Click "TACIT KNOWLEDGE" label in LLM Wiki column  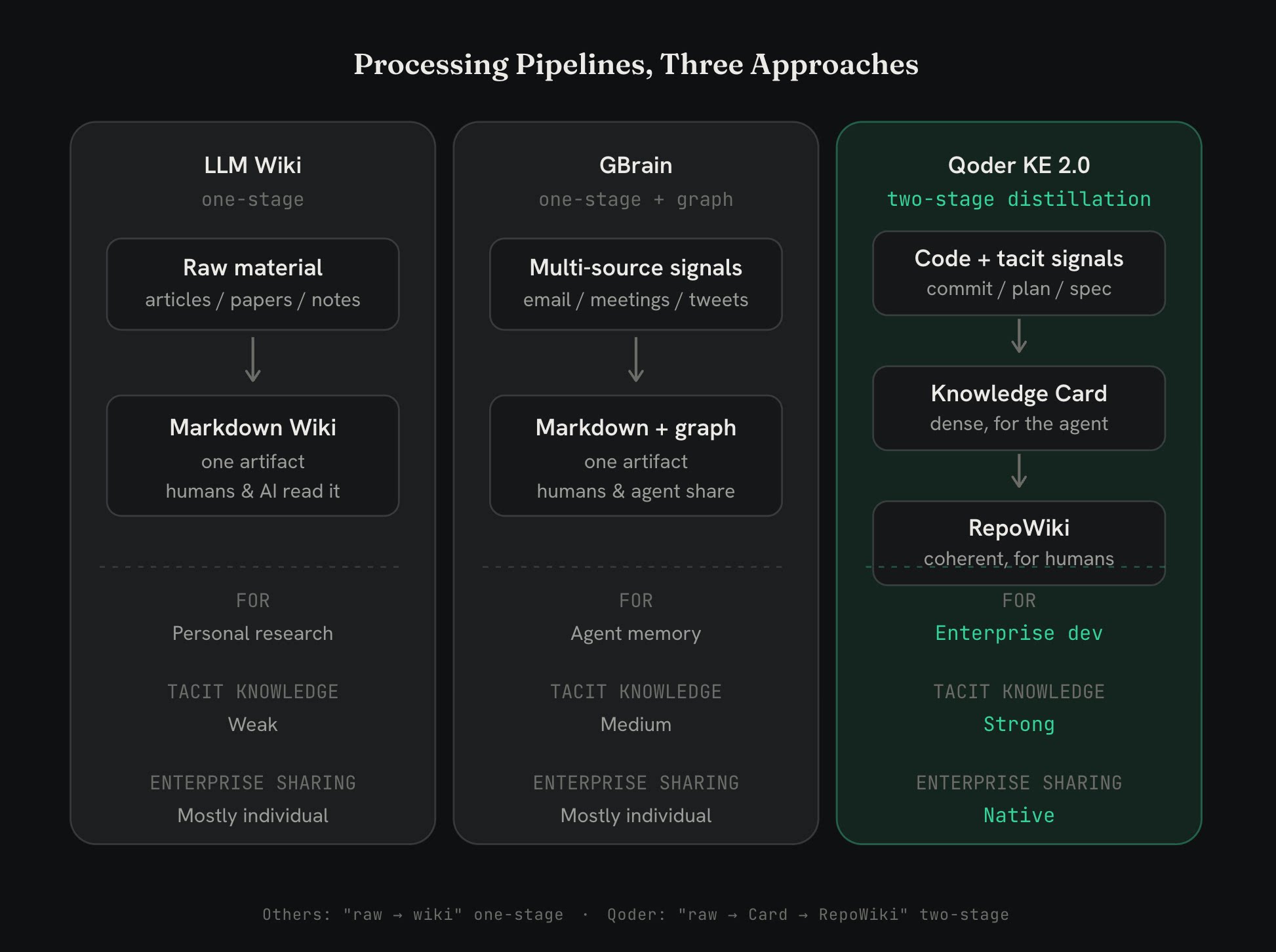click(252, 692)
